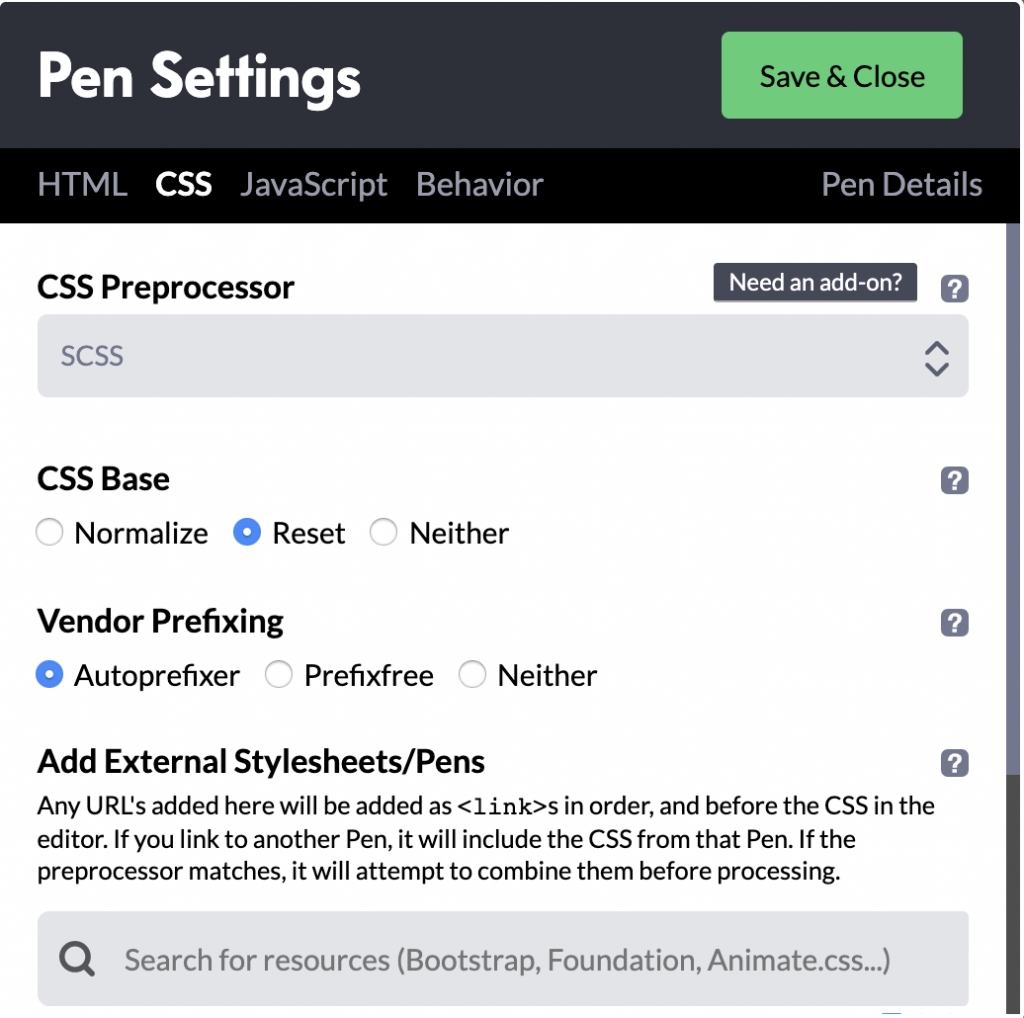Image resolution: width=1024 pixels, height=1018 pixels.
Task: Open the JavaScript settings tab
Action: [x=313, y=185]
